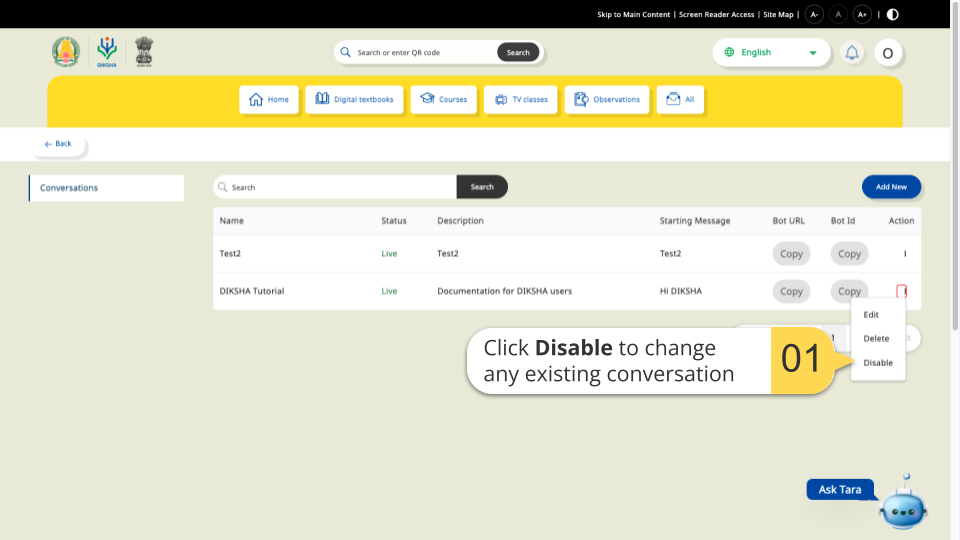Viewport: 960px width, 540px height.
Task: Choose Edit in the action menu
Action: coord(871,315)
